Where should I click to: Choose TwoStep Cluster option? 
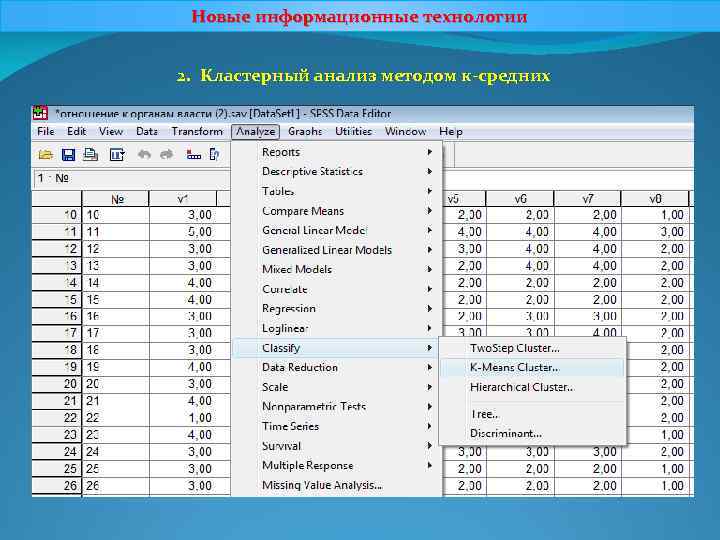(x=533, y=348)
